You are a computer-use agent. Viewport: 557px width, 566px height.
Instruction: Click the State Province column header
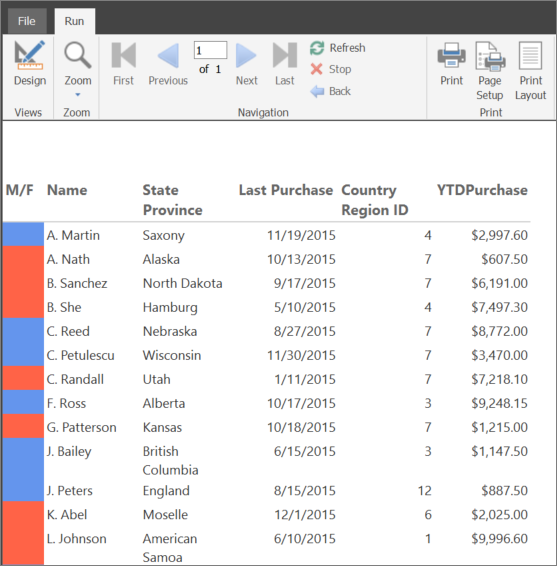(173, 200)
